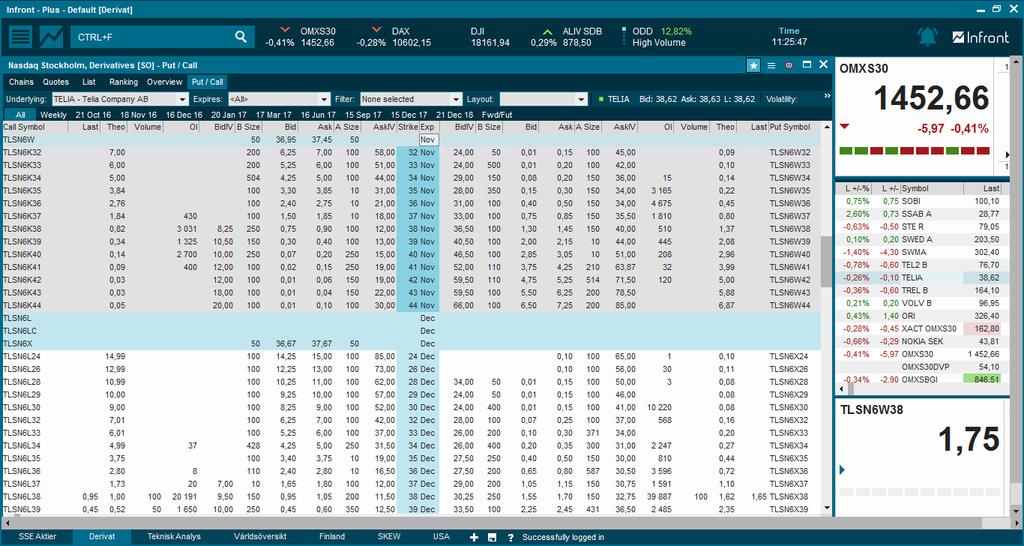Click the save desktop icon
Screen dimensions: 1024x546
[492, 537]
